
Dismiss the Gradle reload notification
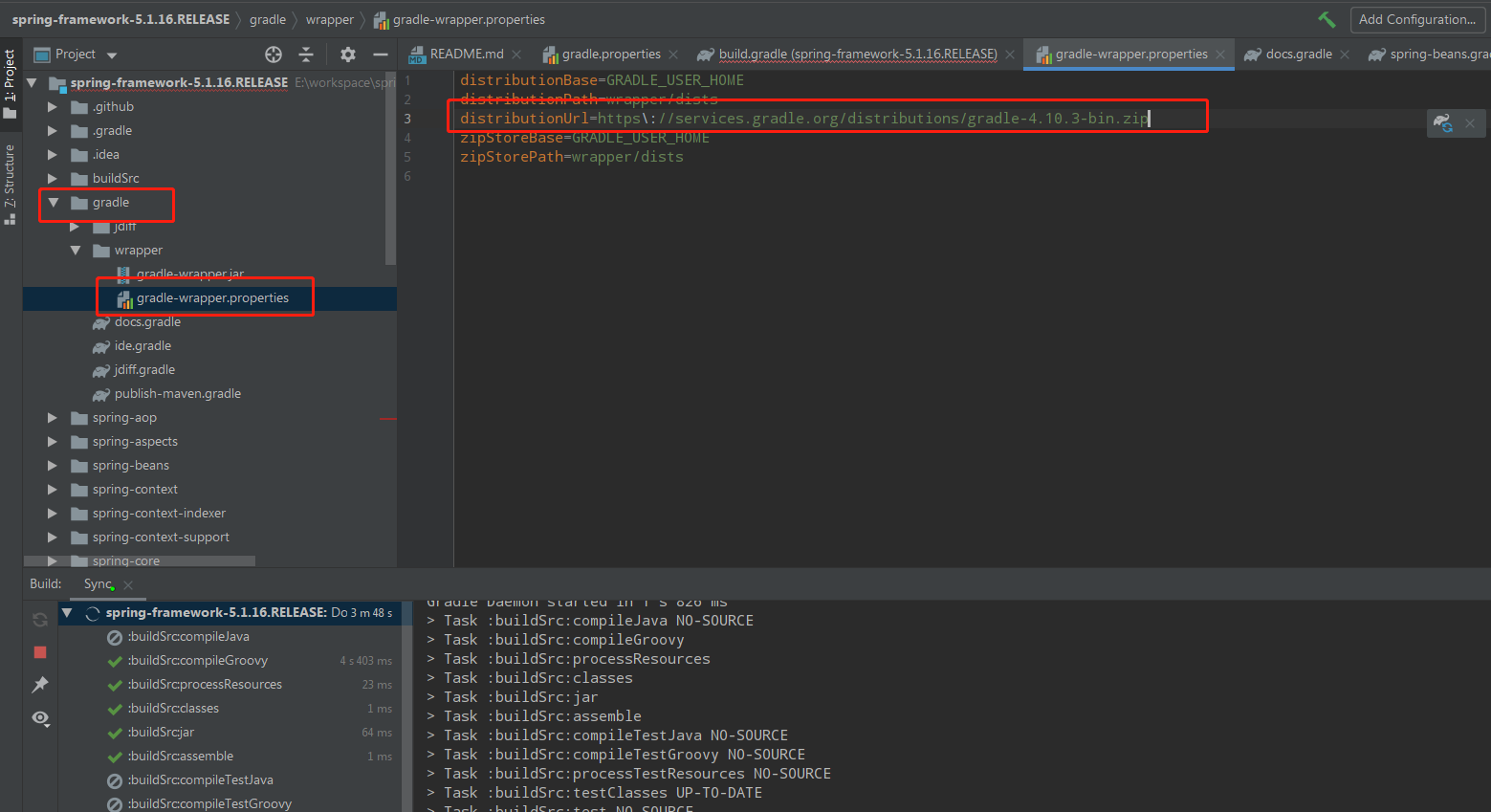[1470, 123]
